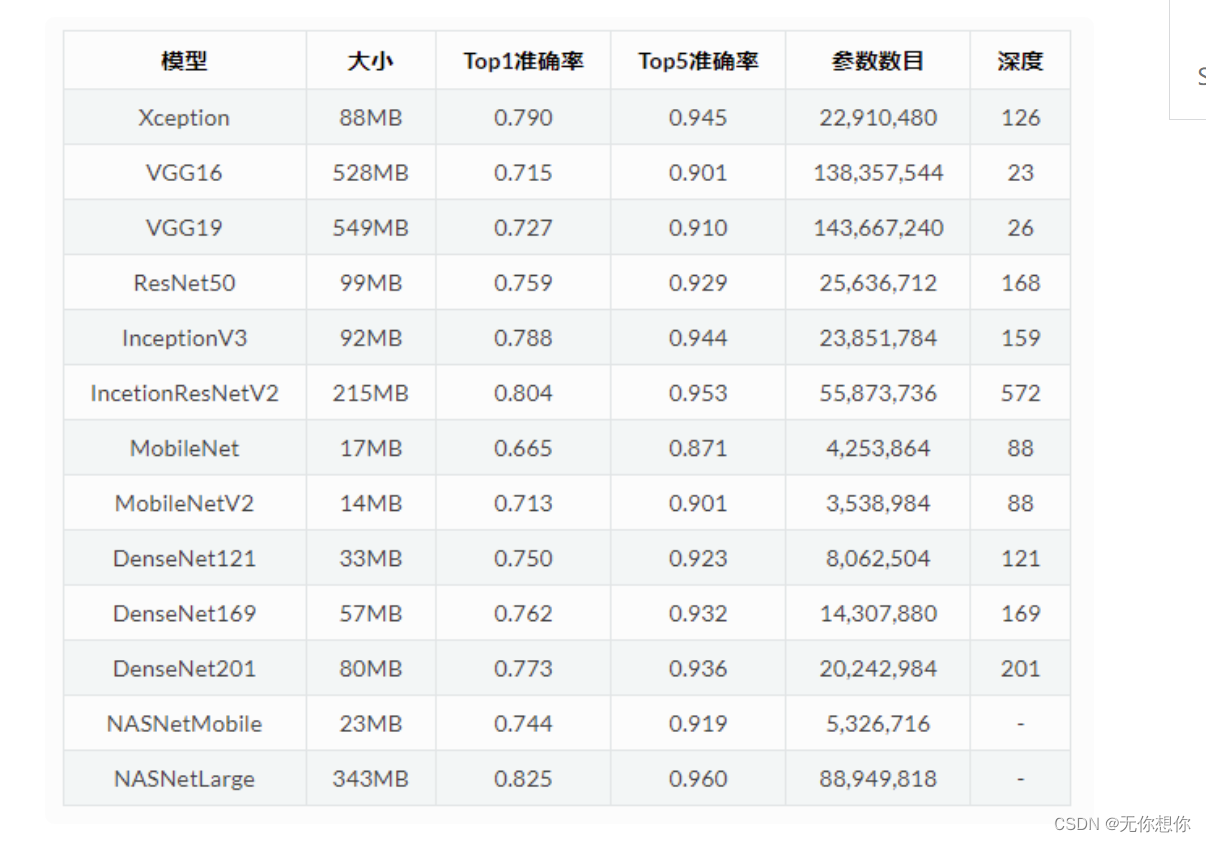Click the 215MB size value
The width and height of the screenshot is (1206, 842).
[370, 393]
